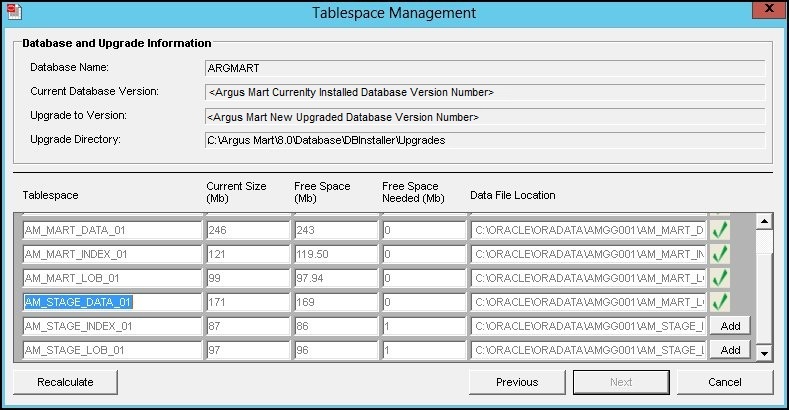Click the Upgrade Directory path field
The image size is (789, 410).
click(x=485, y=140)
